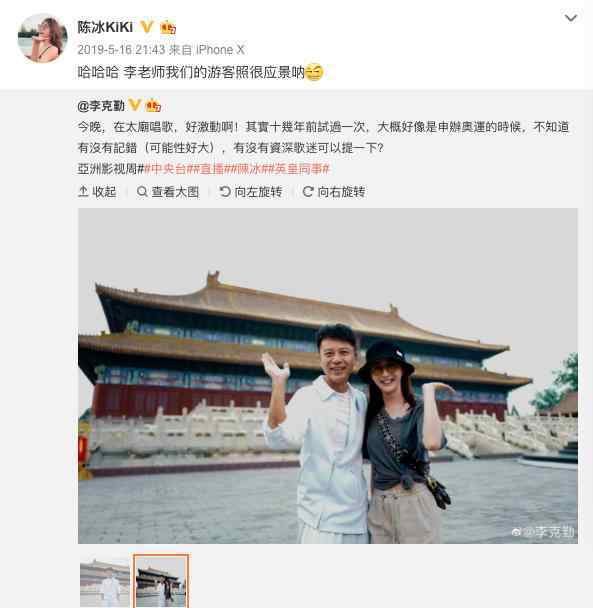Select the second highlighted photo thumbnail

pos(161,581)
